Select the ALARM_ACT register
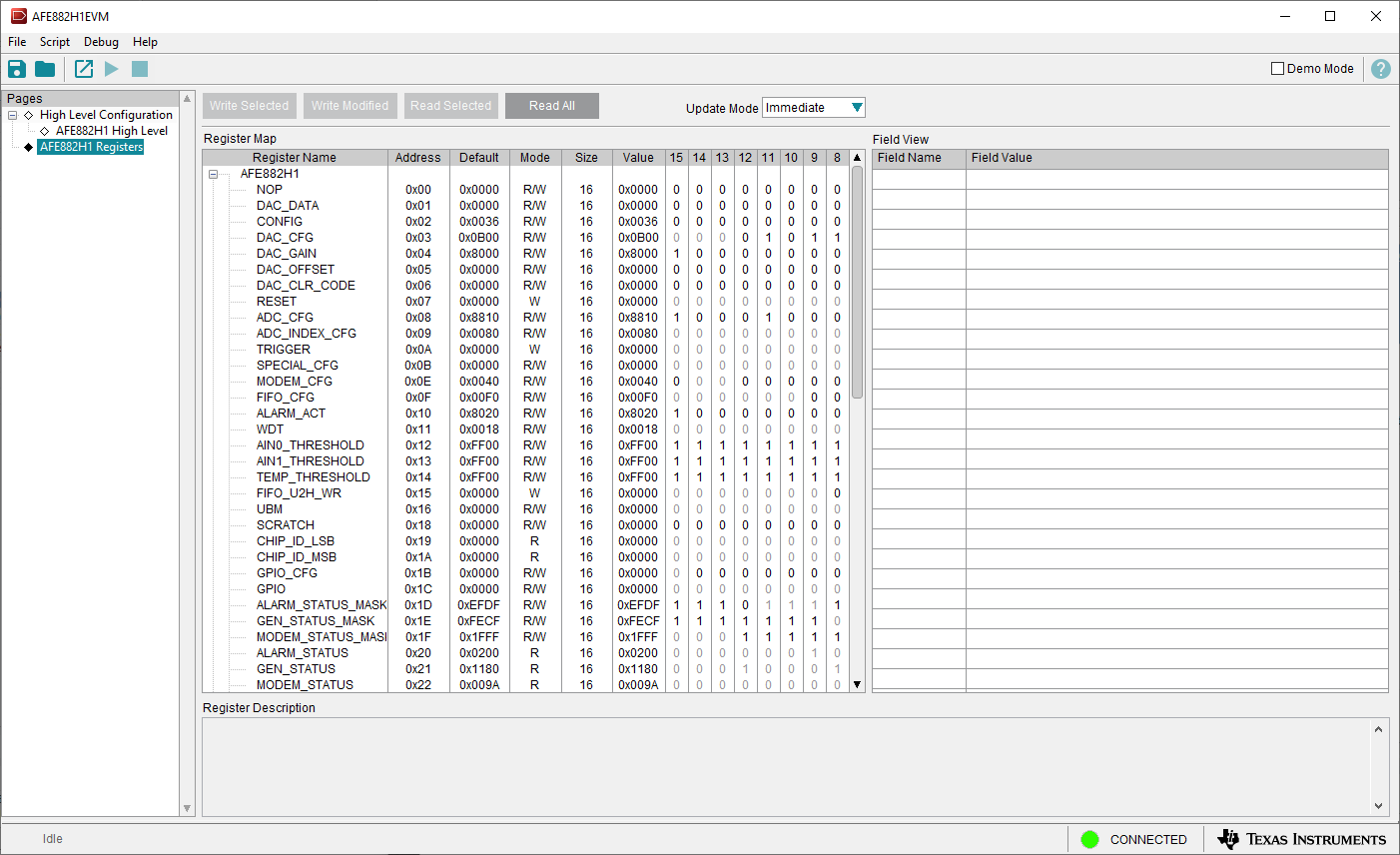Image resolution: width=1400 pixels, height=855 pixels. [291, 414]
